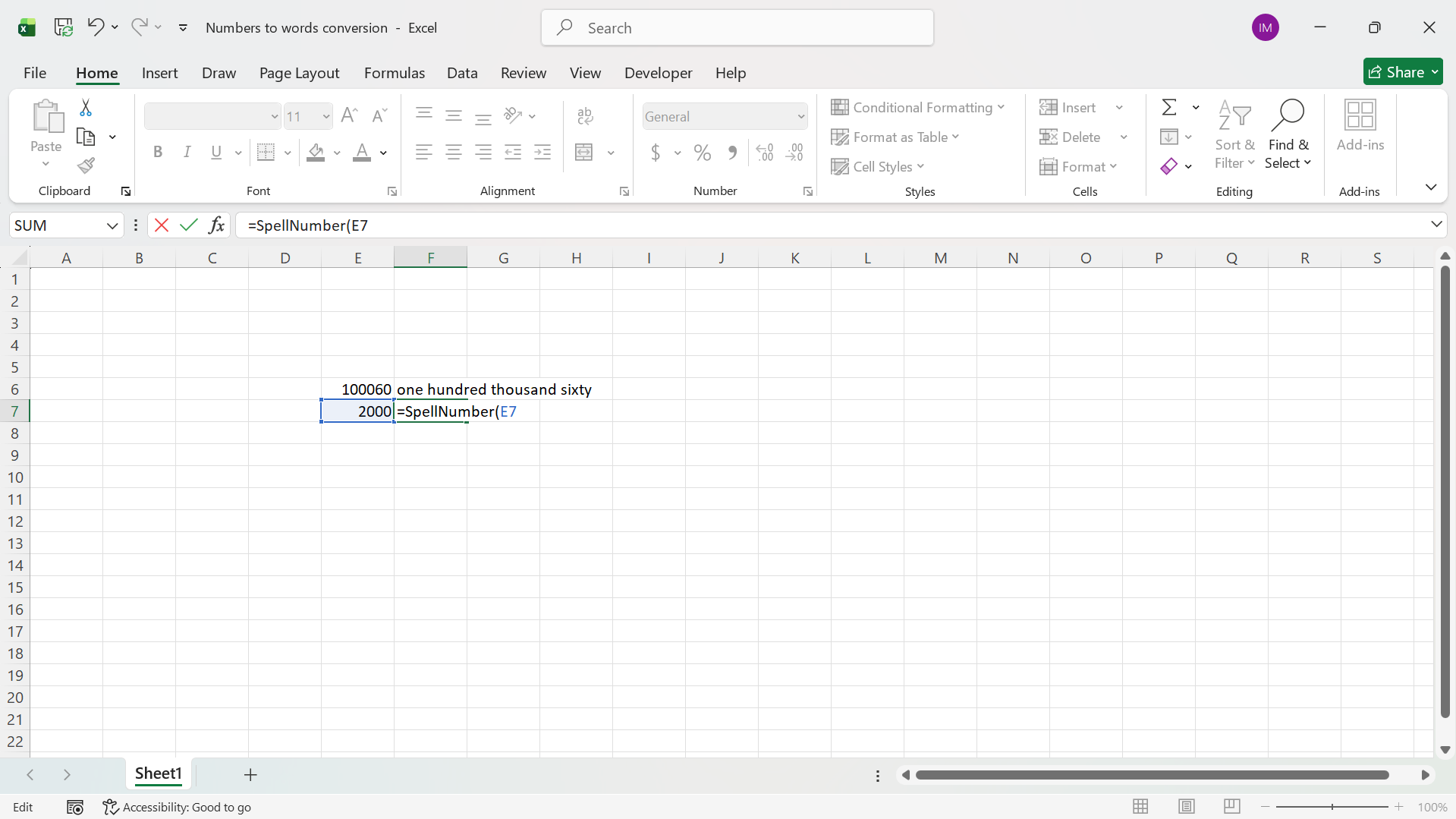The image size is (1456, 819).
Task: Increase the cell indent
Action: [x=542, y=153]
